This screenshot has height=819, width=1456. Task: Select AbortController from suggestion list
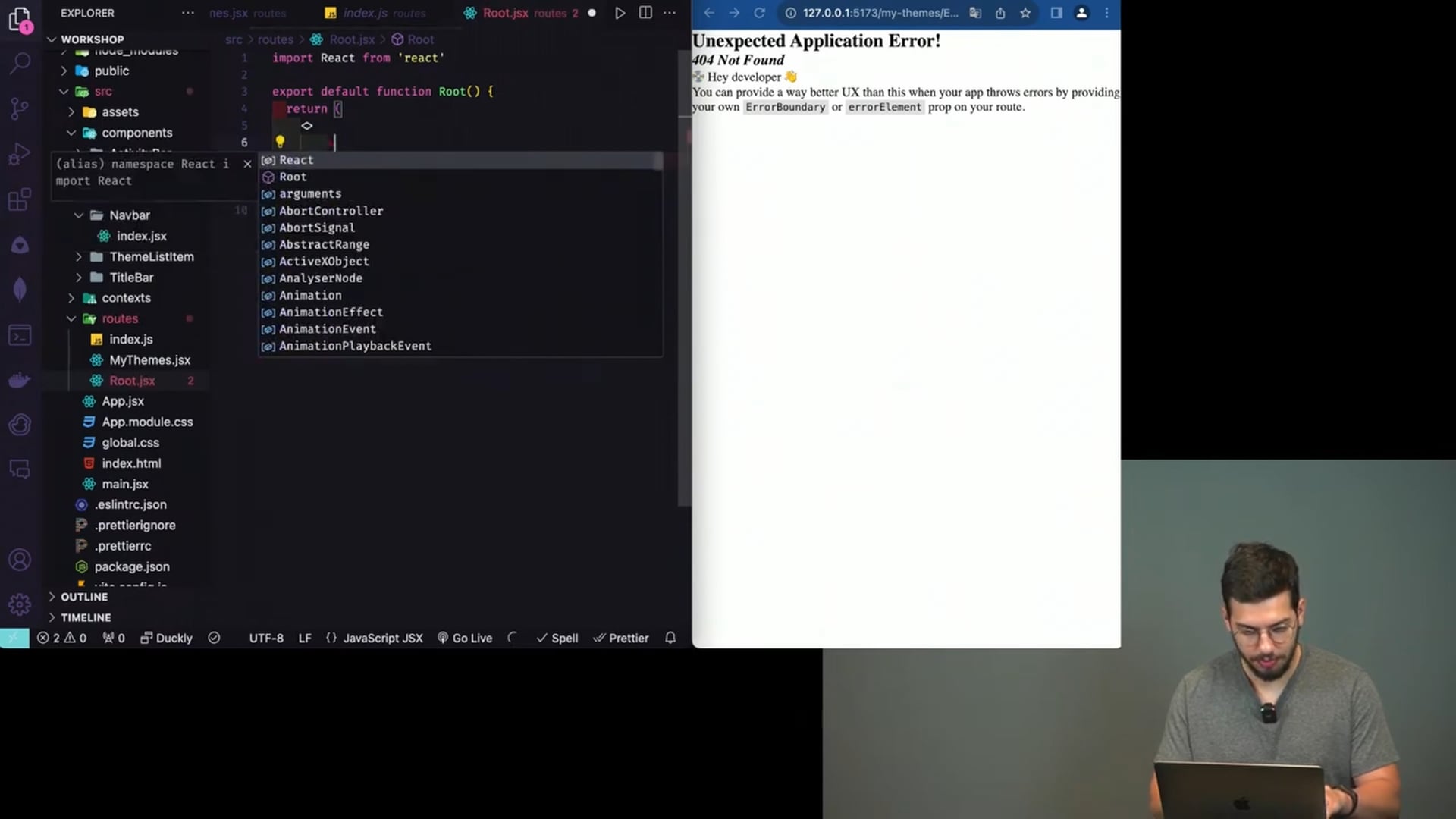click(x=331, y=211)
